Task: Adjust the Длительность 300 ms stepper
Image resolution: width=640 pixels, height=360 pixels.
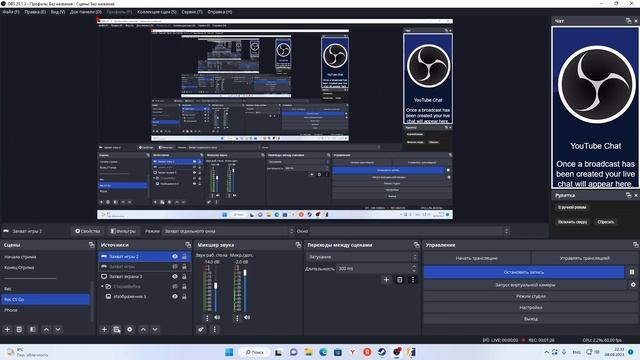Action: pos(414,269)
